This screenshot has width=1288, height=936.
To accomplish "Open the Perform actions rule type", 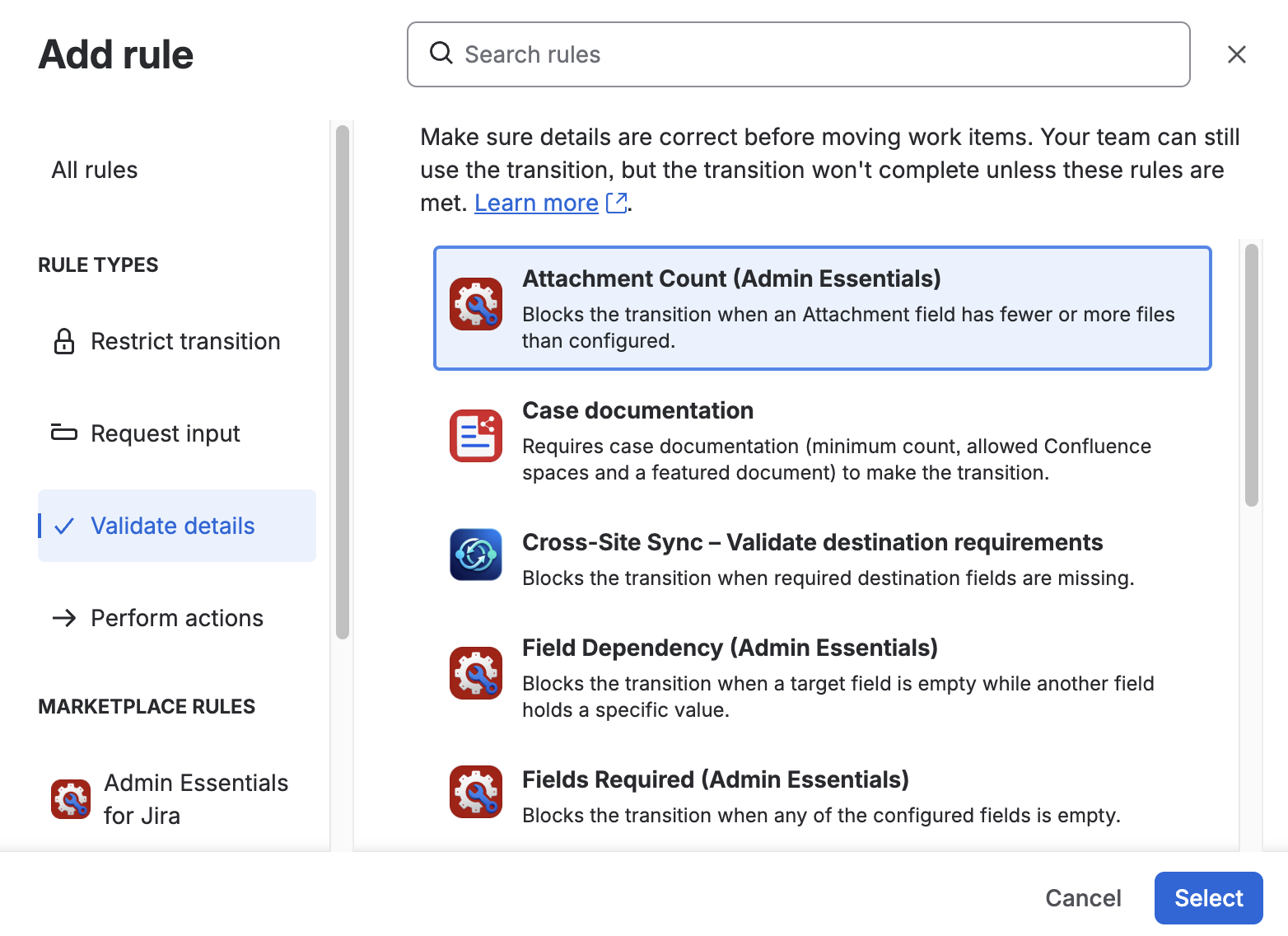I will 177,618.
